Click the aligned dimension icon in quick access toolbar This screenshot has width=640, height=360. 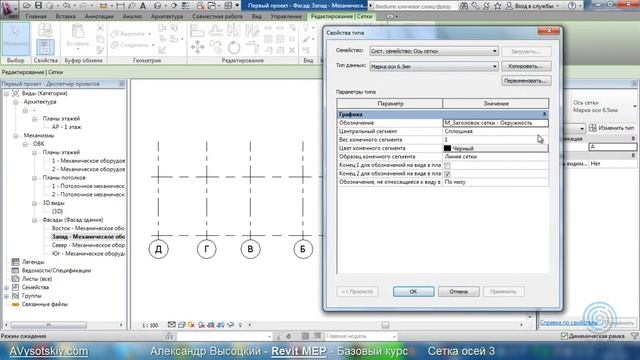coord(120,6)
